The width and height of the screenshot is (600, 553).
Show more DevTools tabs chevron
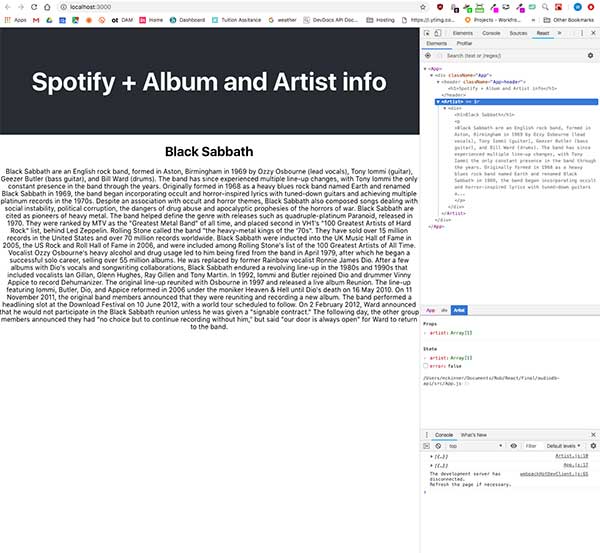coord(559,33)
